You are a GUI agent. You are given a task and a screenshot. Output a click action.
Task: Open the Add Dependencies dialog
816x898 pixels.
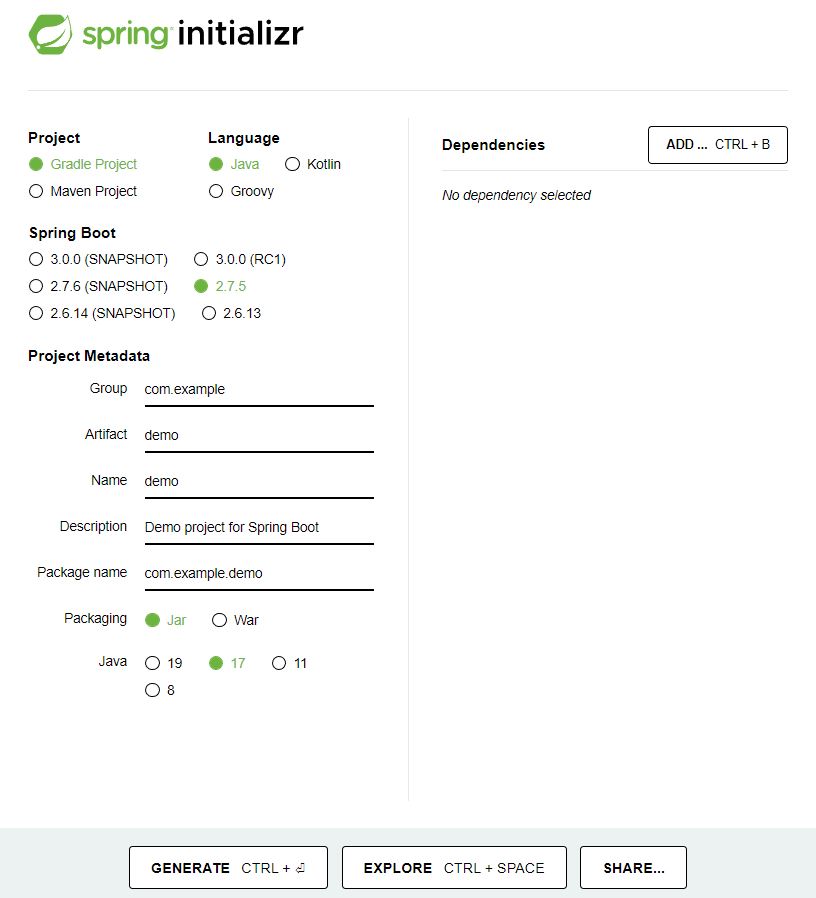click(718, 145)
